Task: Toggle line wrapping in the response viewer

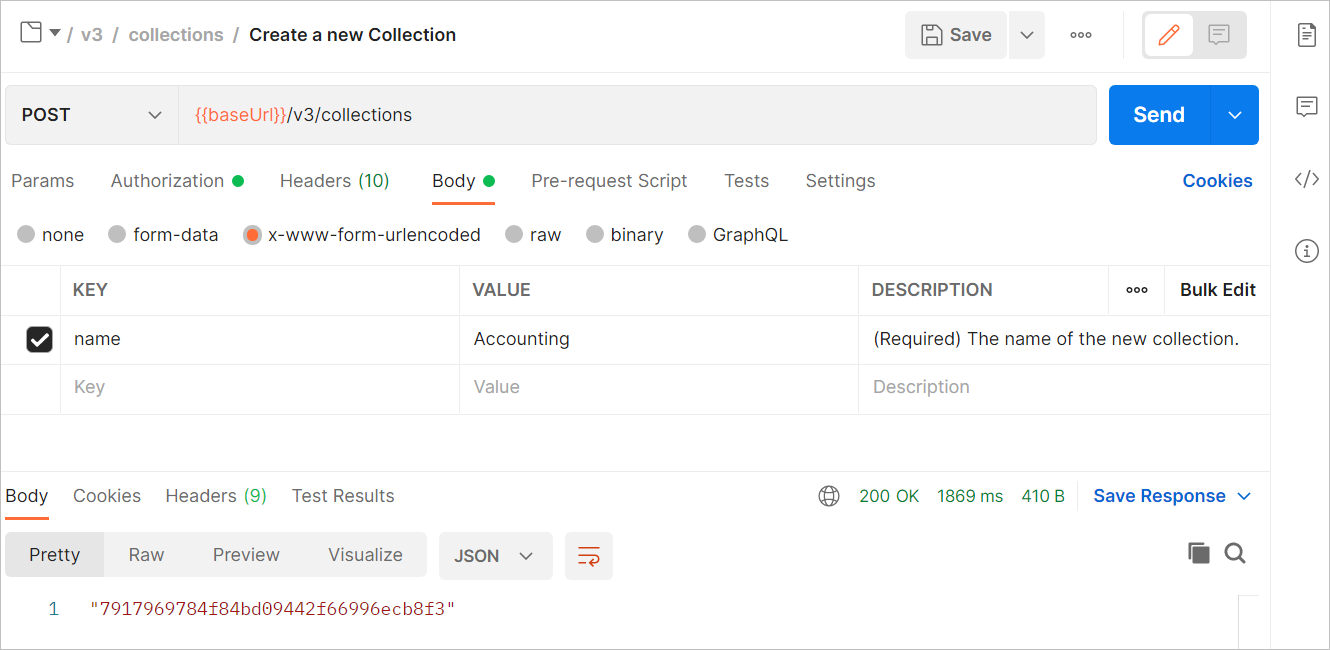Action: (588, 556)
